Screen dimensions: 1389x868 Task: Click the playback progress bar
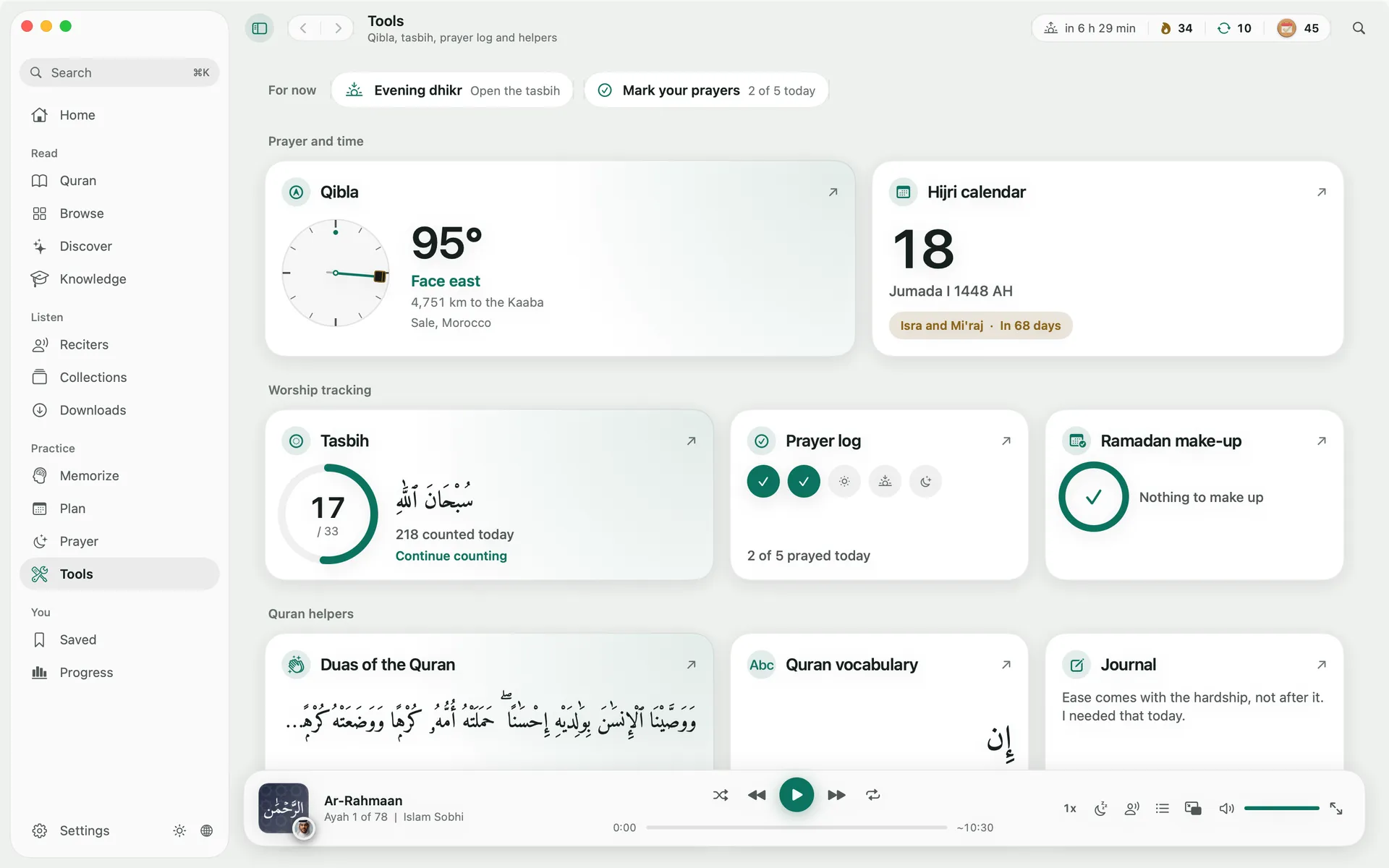(x=797, y=827)
